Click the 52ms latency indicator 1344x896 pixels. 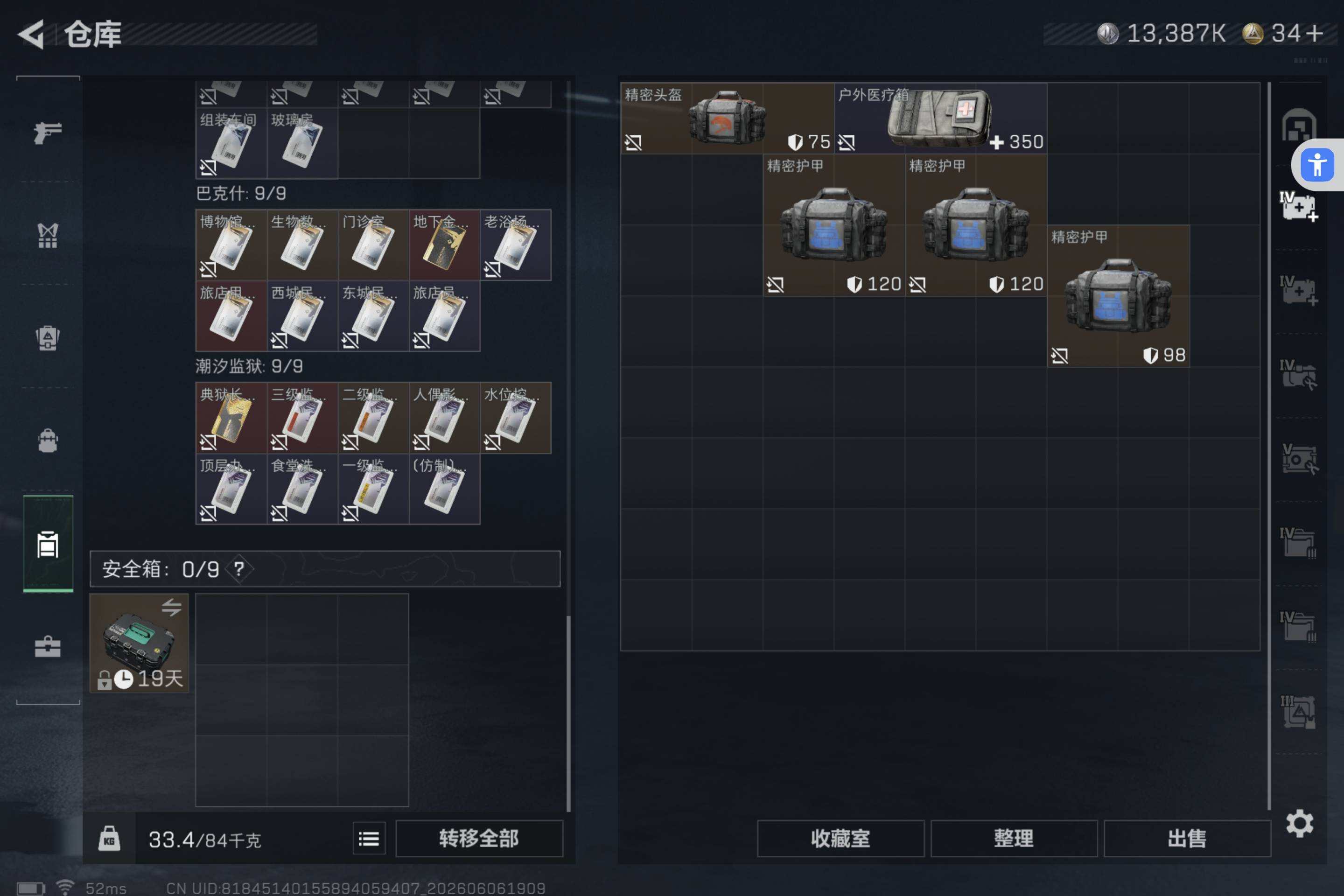coord(106,888)
